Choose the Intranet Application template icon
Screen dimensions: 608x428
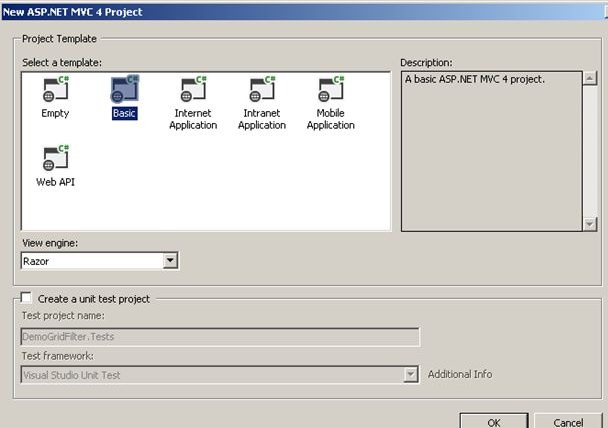[262, 90]
